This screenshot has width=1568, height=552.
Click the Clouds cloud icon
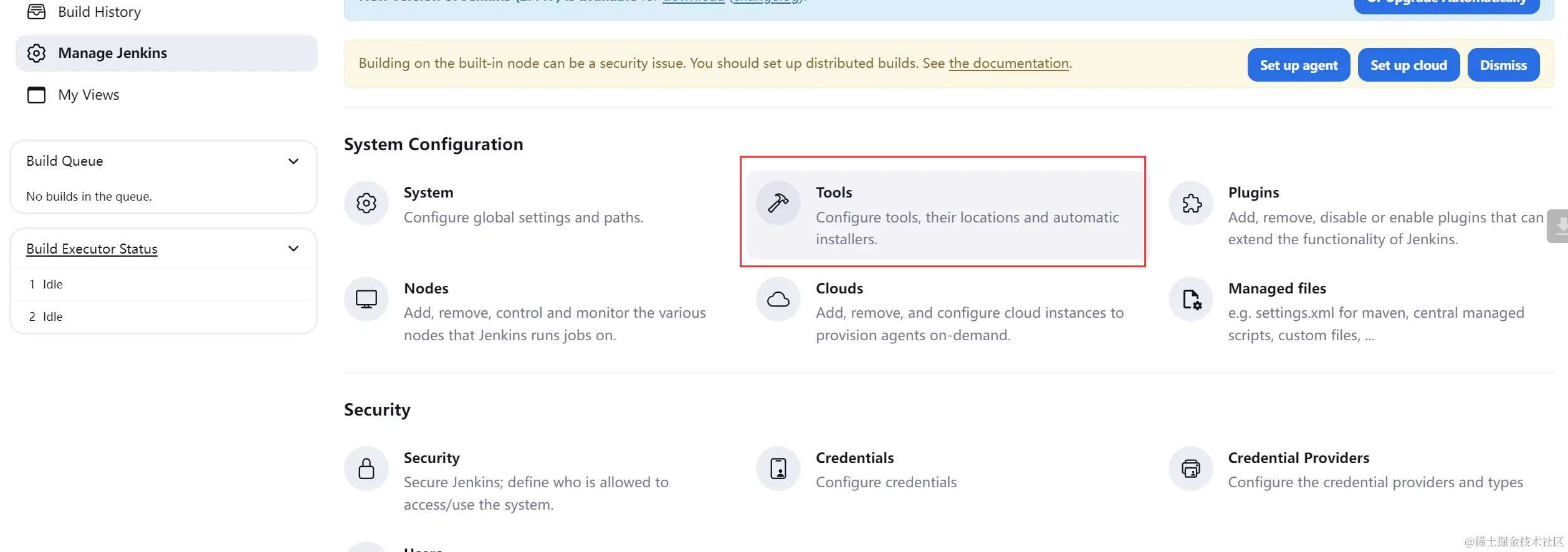(x=778, y=299)
